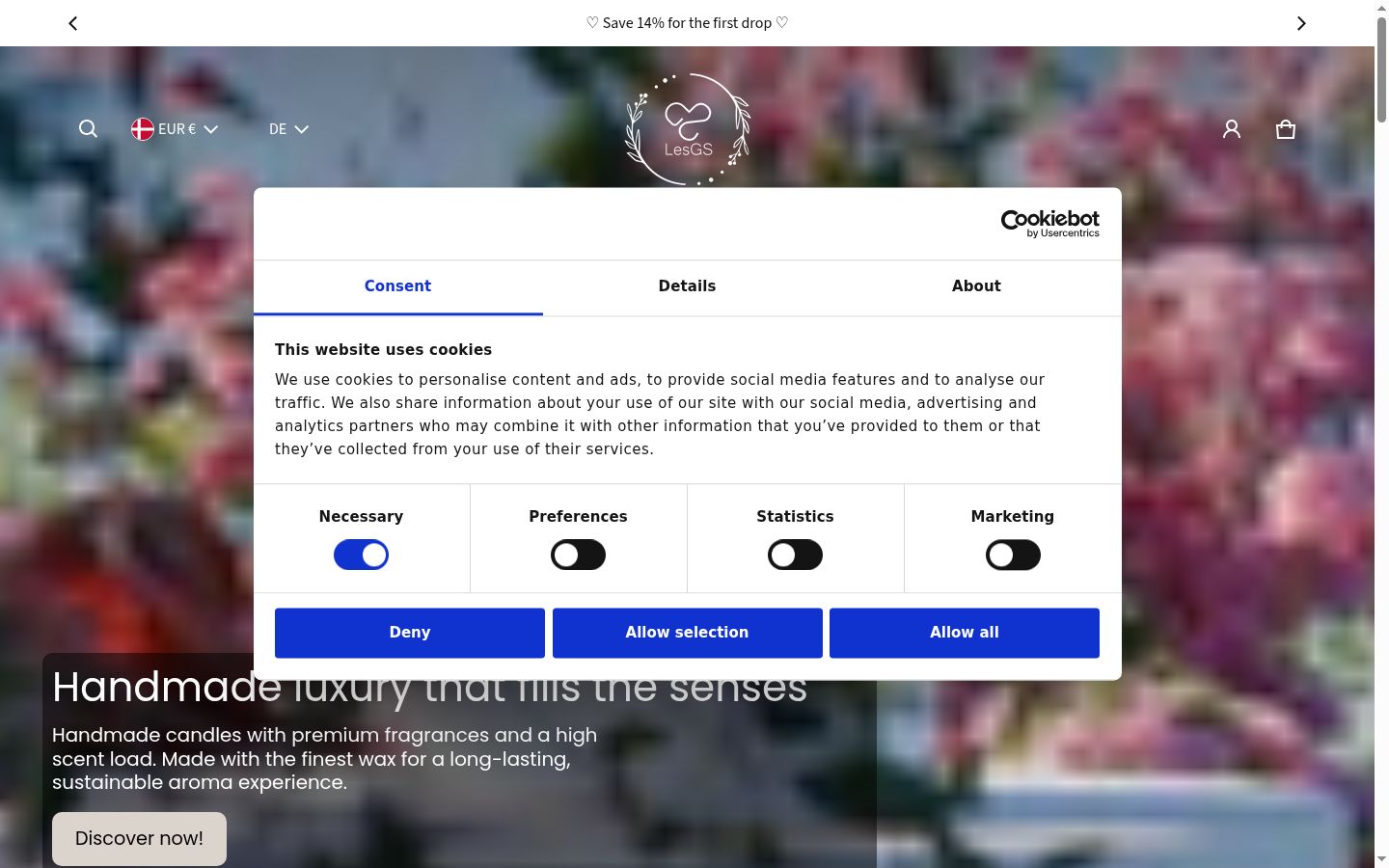
Task: Switch to the Details tab
Action: pyautogui.click(x=687, y=286)
